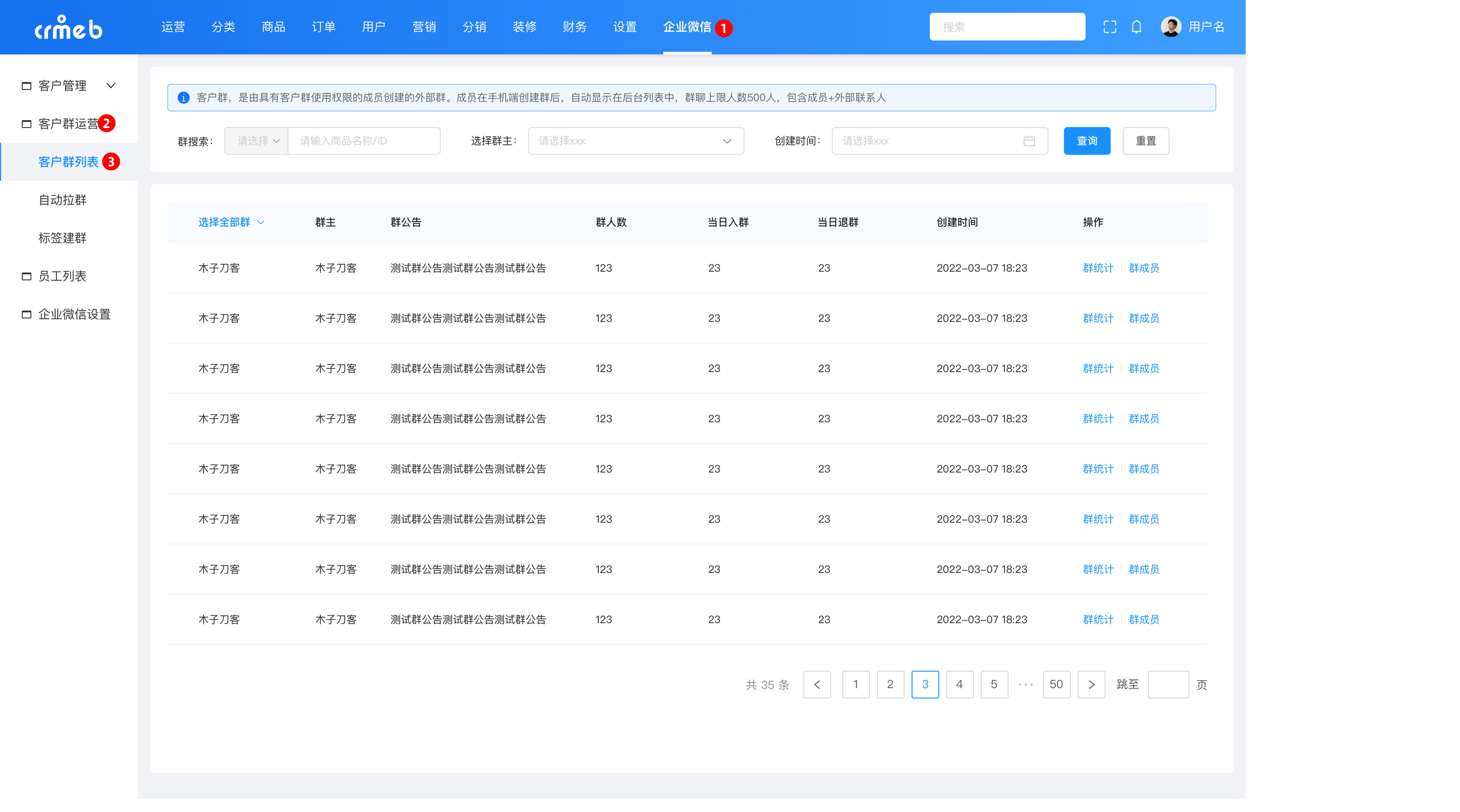Open the 分销 top menu
This screenshot has height=812, width=1460.
[x=474, y=27]
